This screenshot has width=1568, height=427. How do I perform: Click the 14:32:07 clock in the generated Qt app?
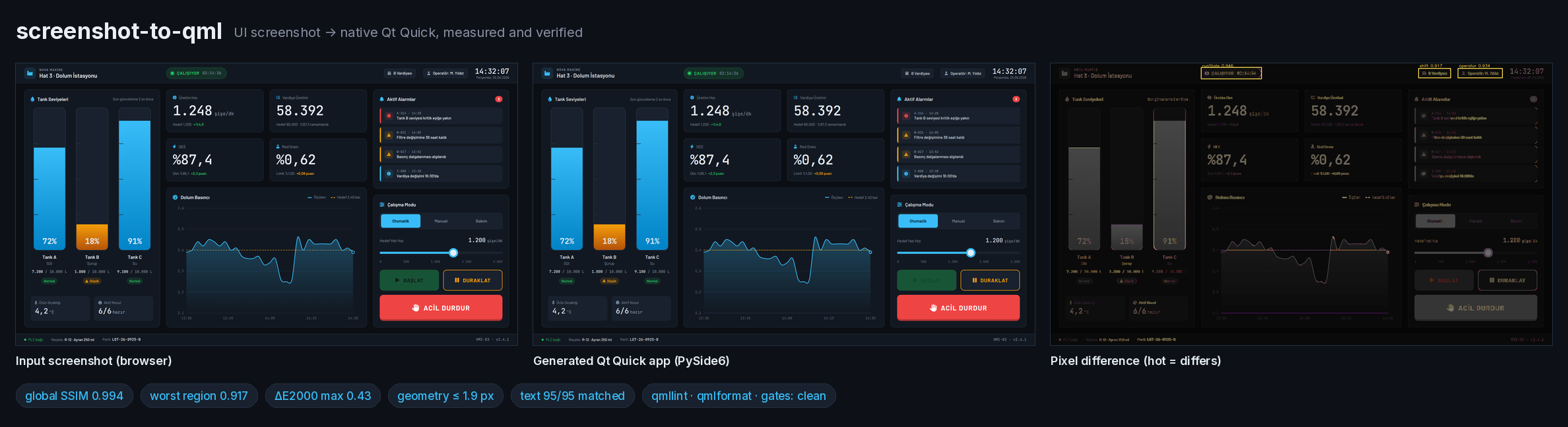pyautogui.click(x=1009, y=71)
